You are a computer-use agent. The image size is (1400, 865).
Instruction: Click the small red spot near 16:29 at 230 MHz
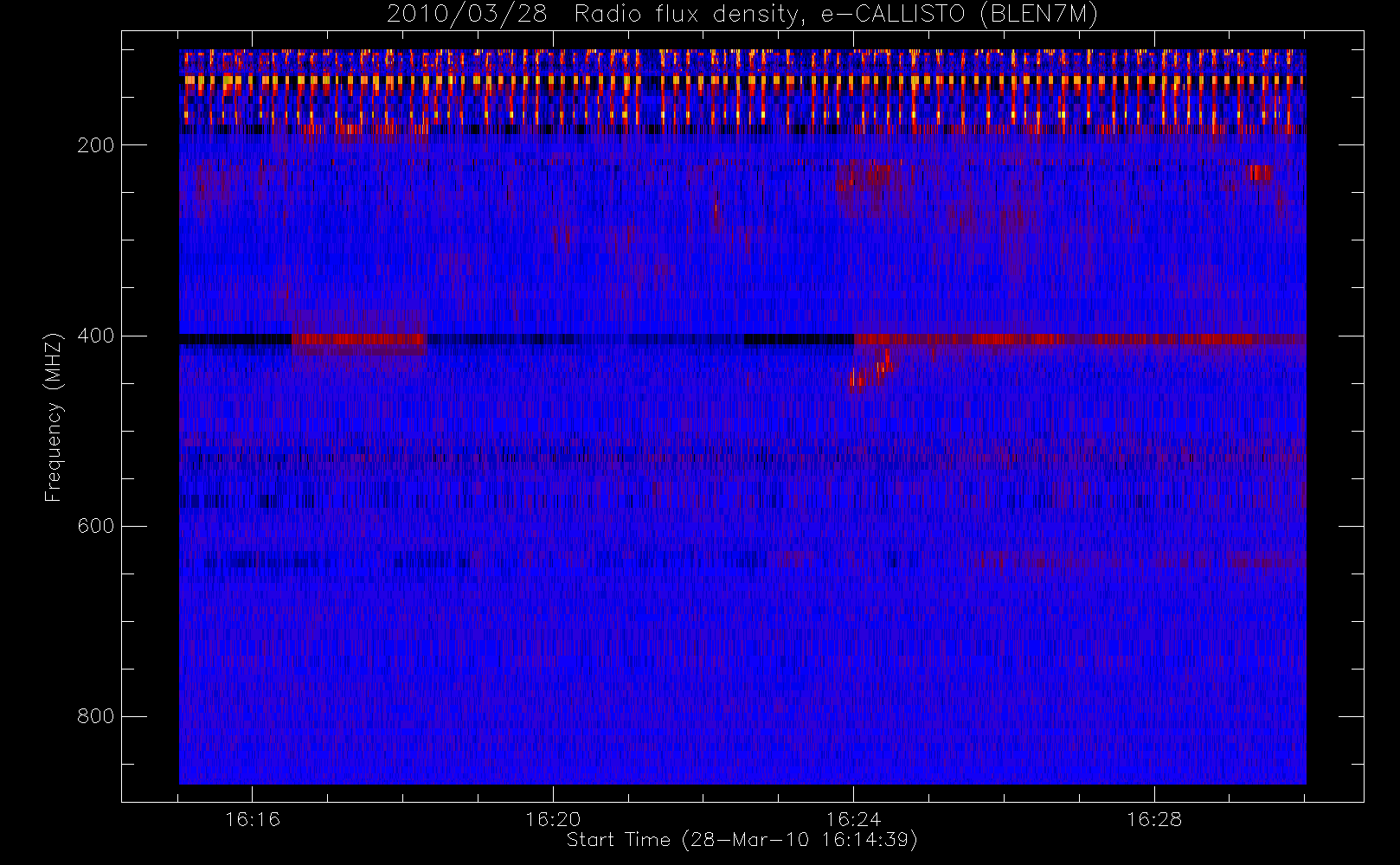pos(1259,173)
